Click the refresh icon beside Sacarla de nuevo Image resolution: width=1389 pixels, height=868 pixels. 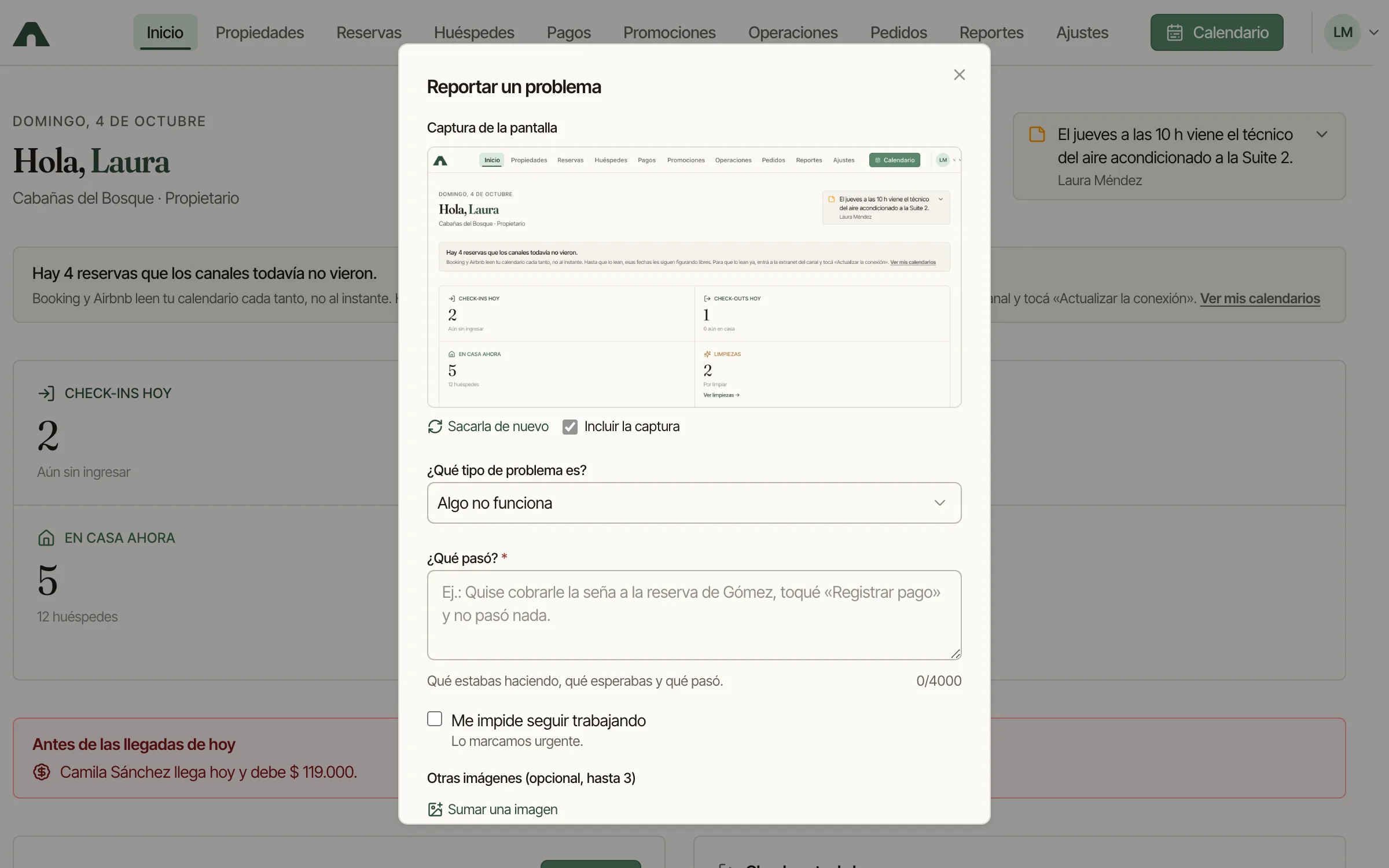[435, 426]
